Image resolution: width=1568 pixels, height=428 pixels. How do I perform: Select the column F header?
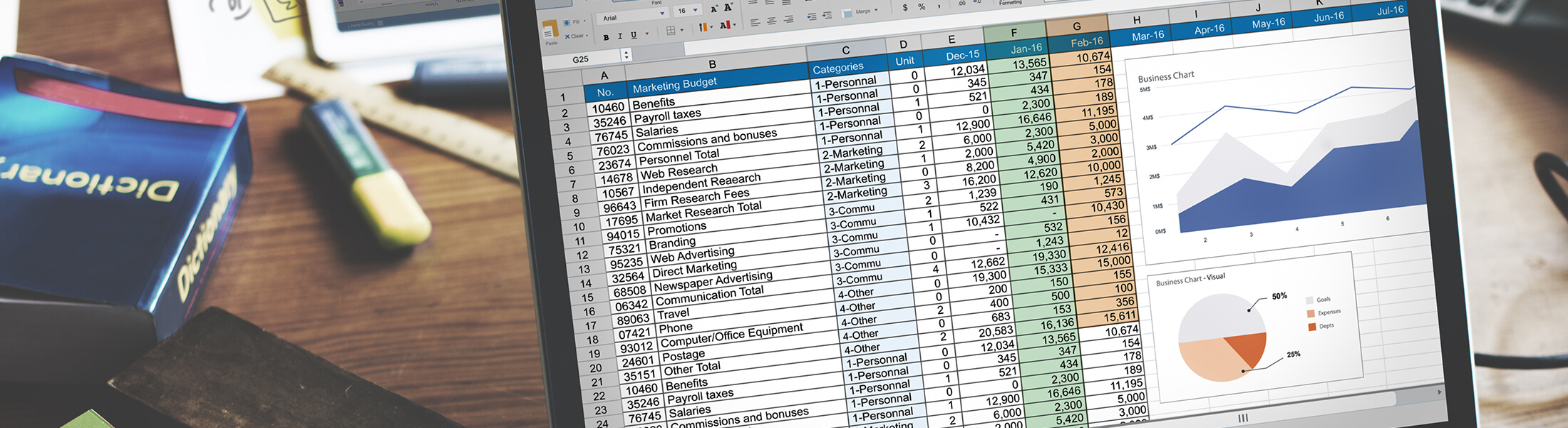1013,33
